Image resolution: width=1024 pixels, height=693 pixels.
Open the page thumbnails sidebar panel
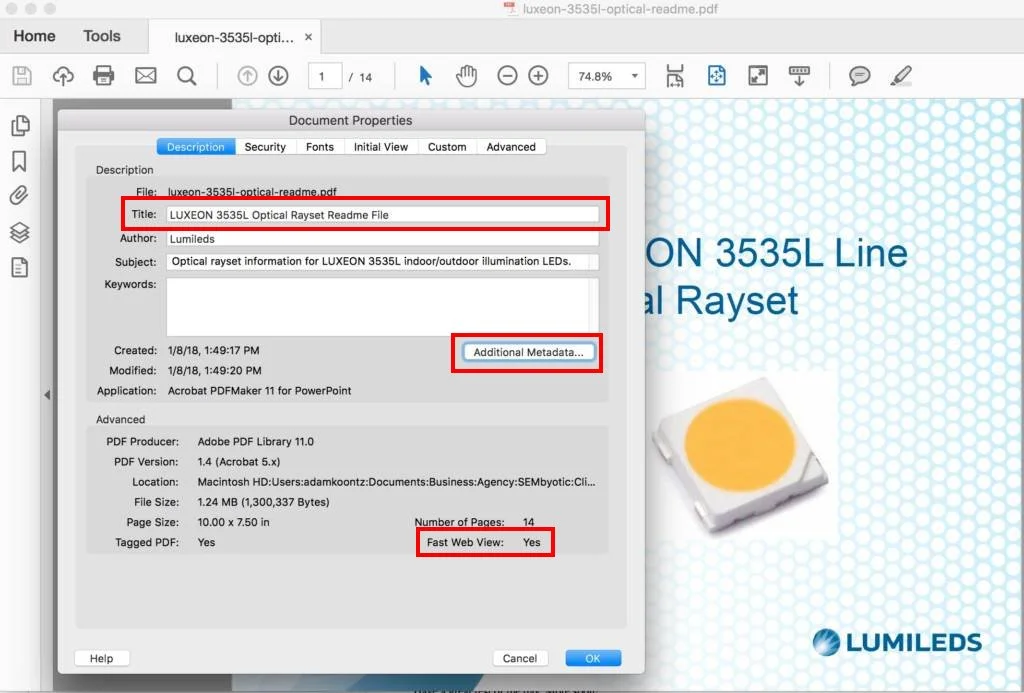click(x=20, y=125)
